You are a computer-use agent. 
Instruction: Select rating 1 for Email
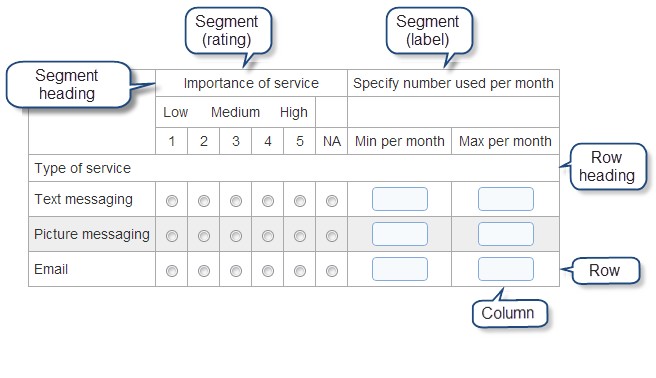click(172, 271)
